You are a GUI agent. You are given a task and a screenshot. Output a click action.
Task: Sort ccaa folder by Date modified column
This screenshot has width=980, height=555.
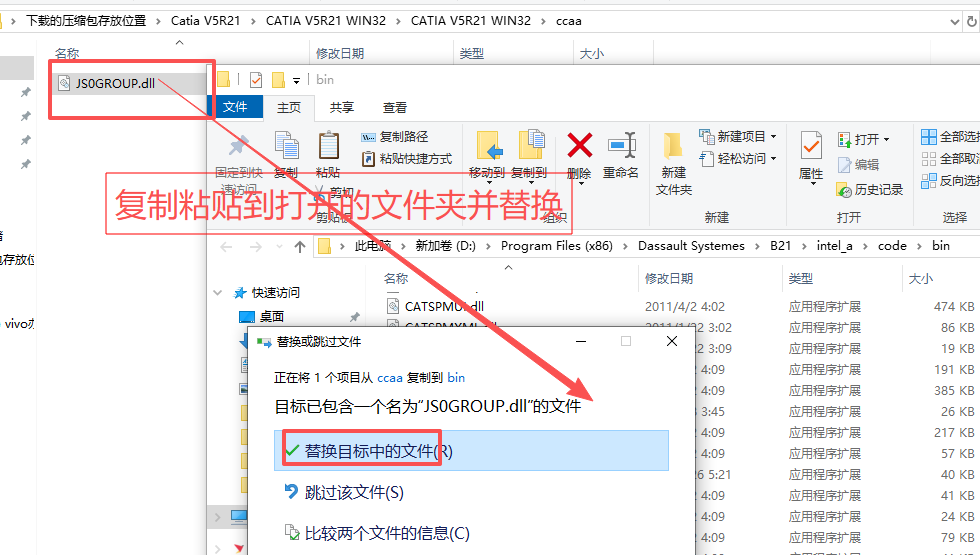[x=339, y=54]
